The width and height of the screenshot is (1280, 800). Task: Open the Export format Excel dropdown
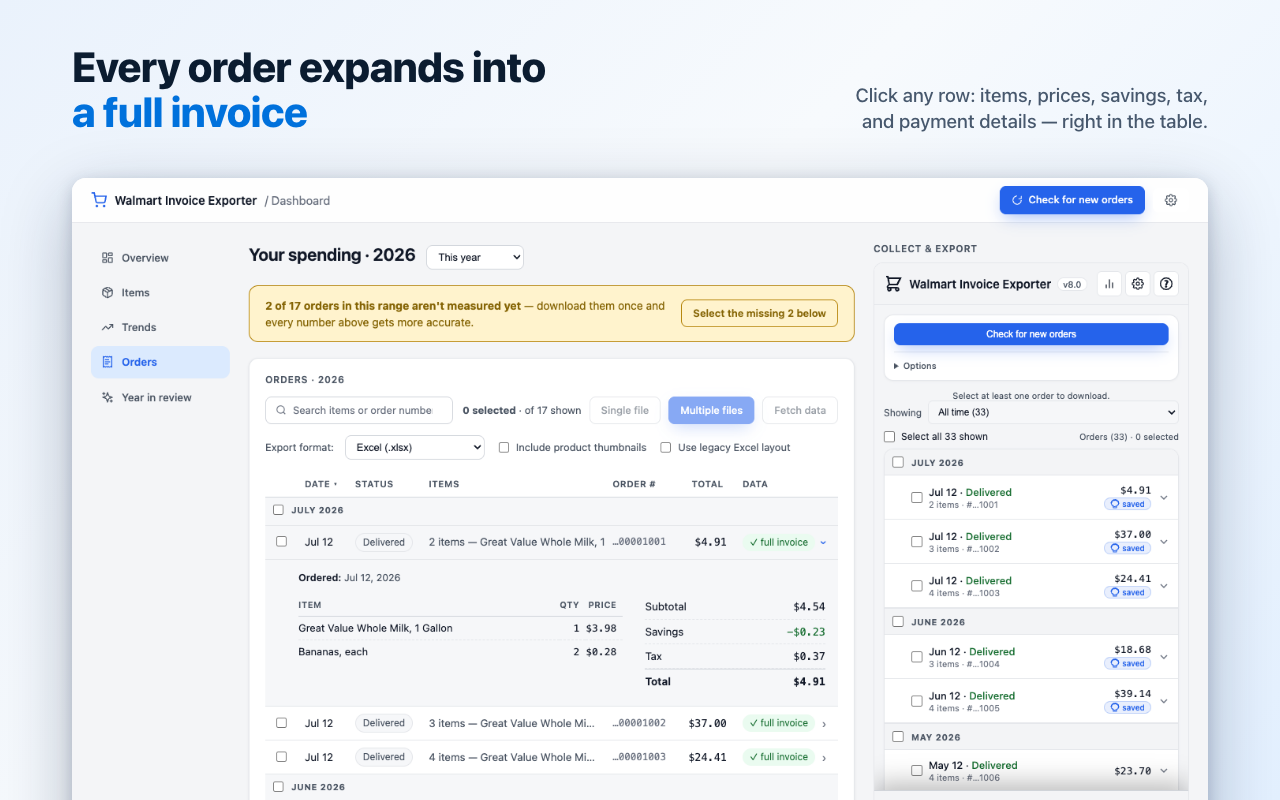415,447
